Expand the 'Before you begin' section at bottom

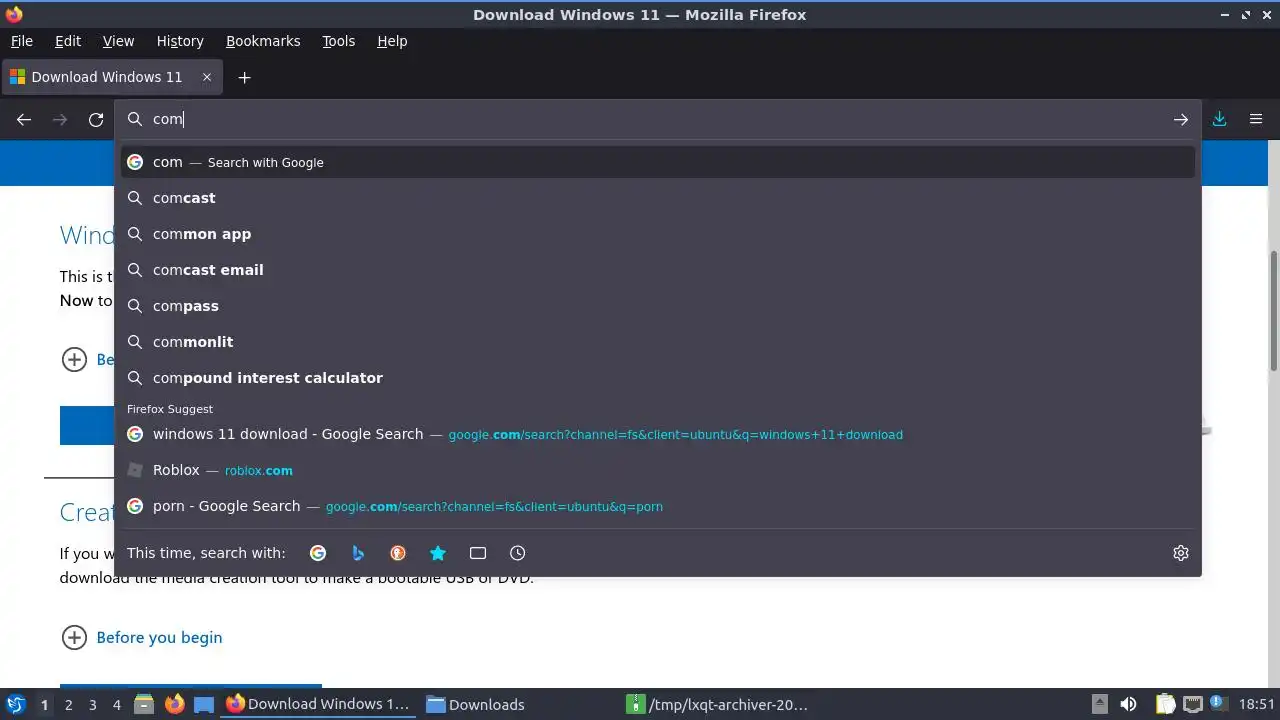tap(142, 637)
